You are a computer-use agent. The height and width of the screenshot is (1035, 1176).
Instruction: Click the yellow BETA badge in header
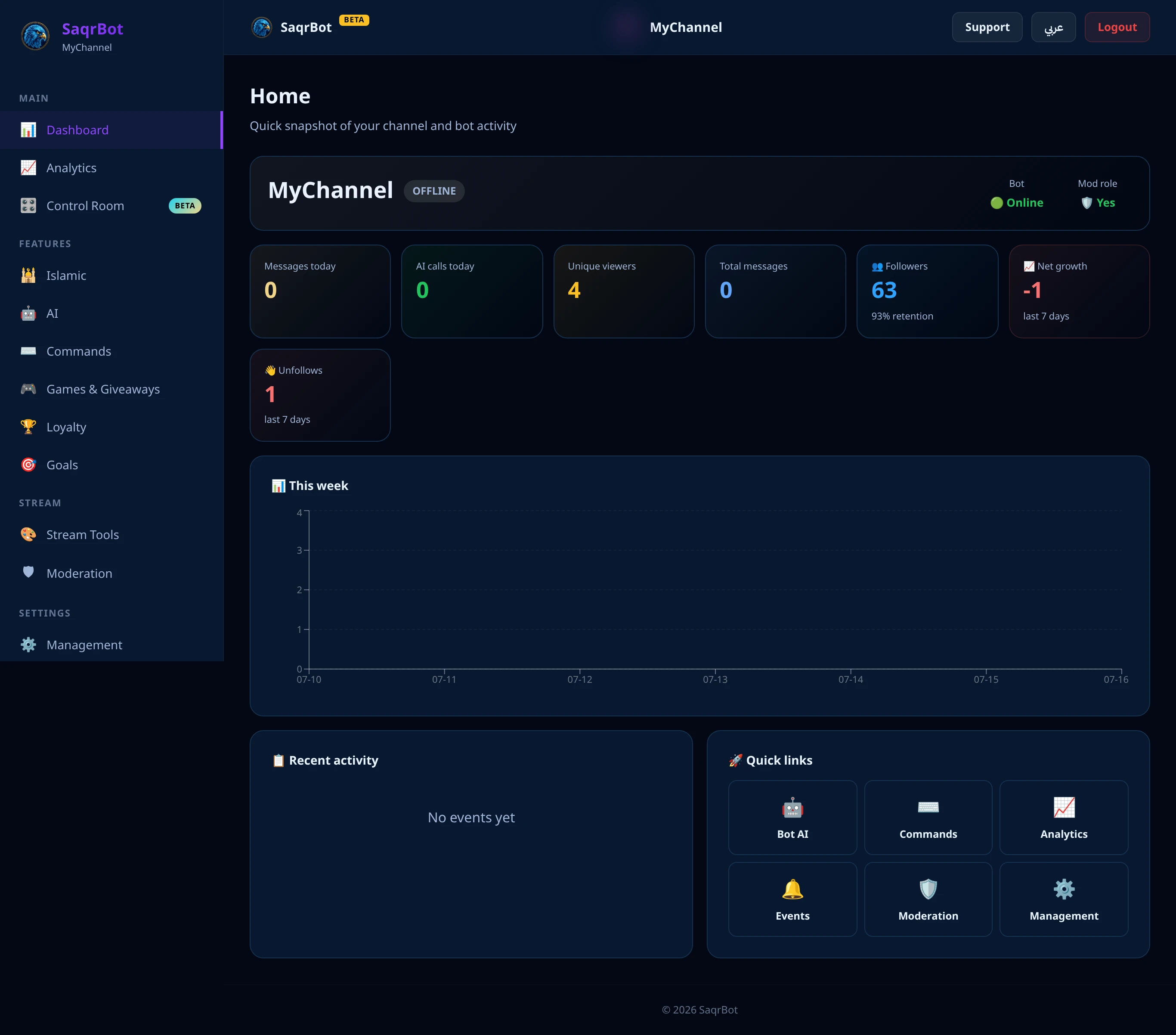[354, 20]
